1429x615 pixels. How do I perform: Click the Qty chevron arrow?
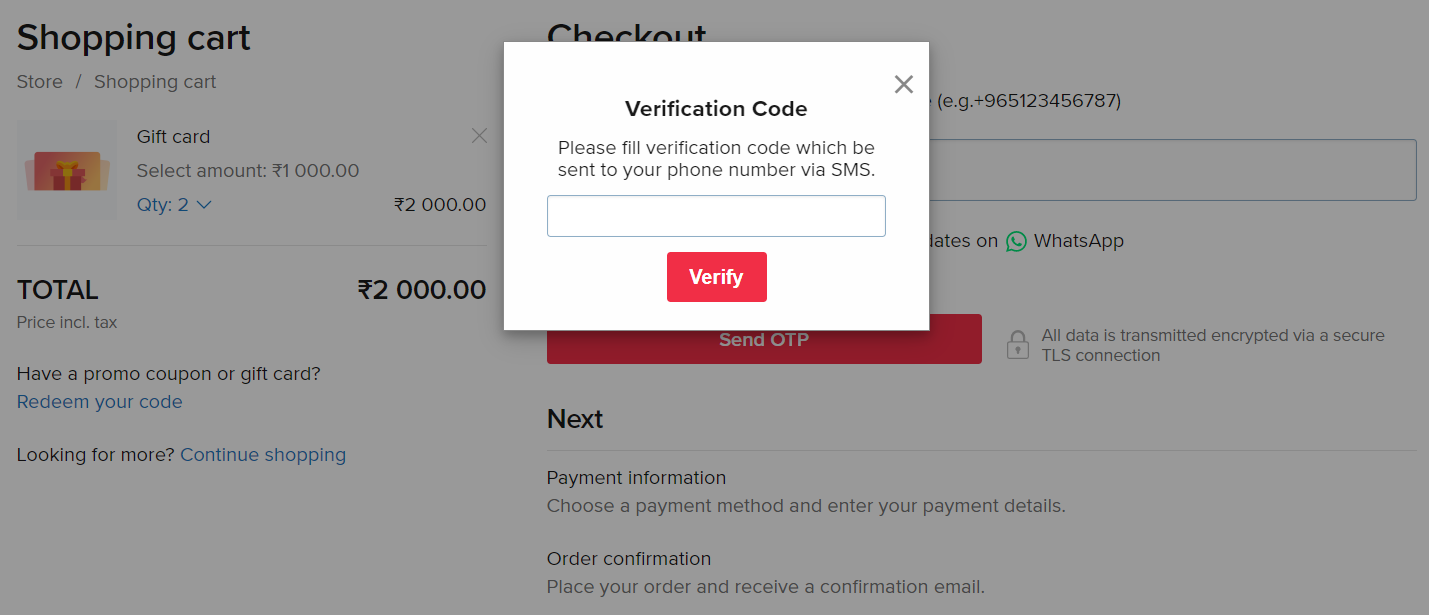pyautogui.click(x=204, y=205)
